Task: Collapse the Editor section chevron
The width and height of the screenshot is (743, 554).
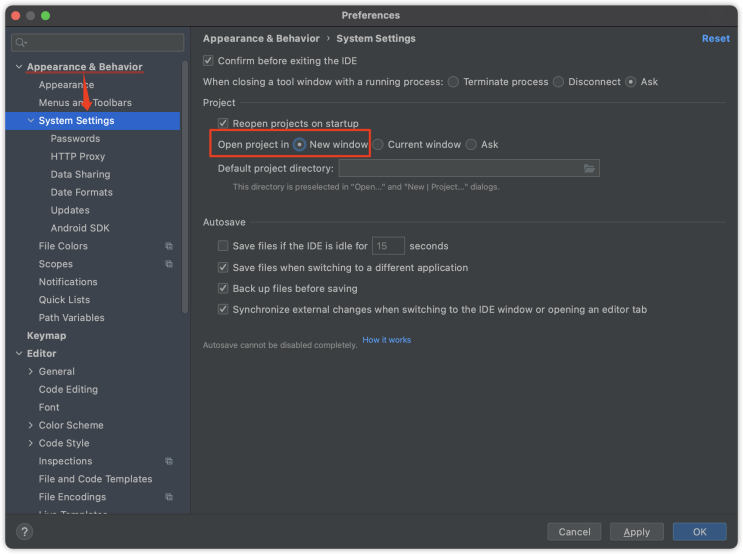Action: pos(19,354)
